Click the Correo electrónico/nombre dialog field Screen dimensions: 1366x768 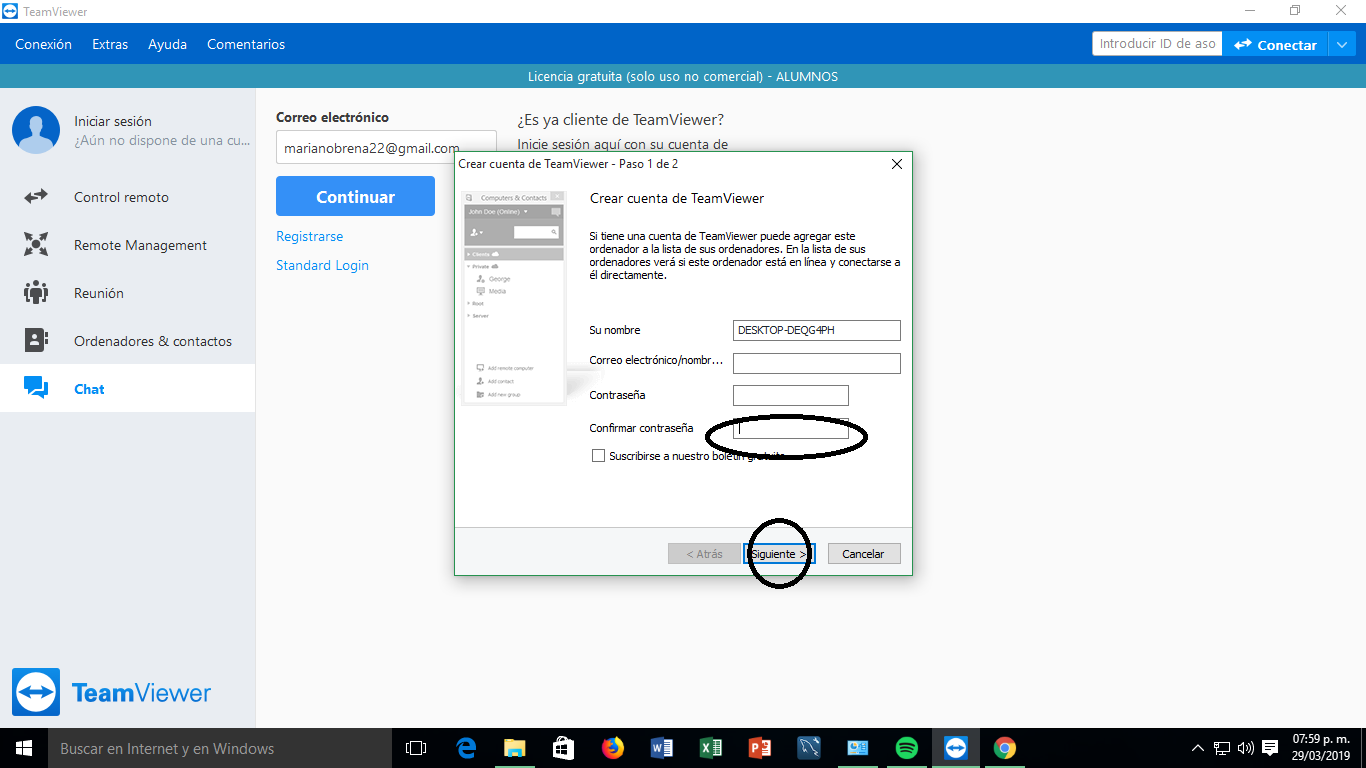pyautogui.click(x=817, y=363)
